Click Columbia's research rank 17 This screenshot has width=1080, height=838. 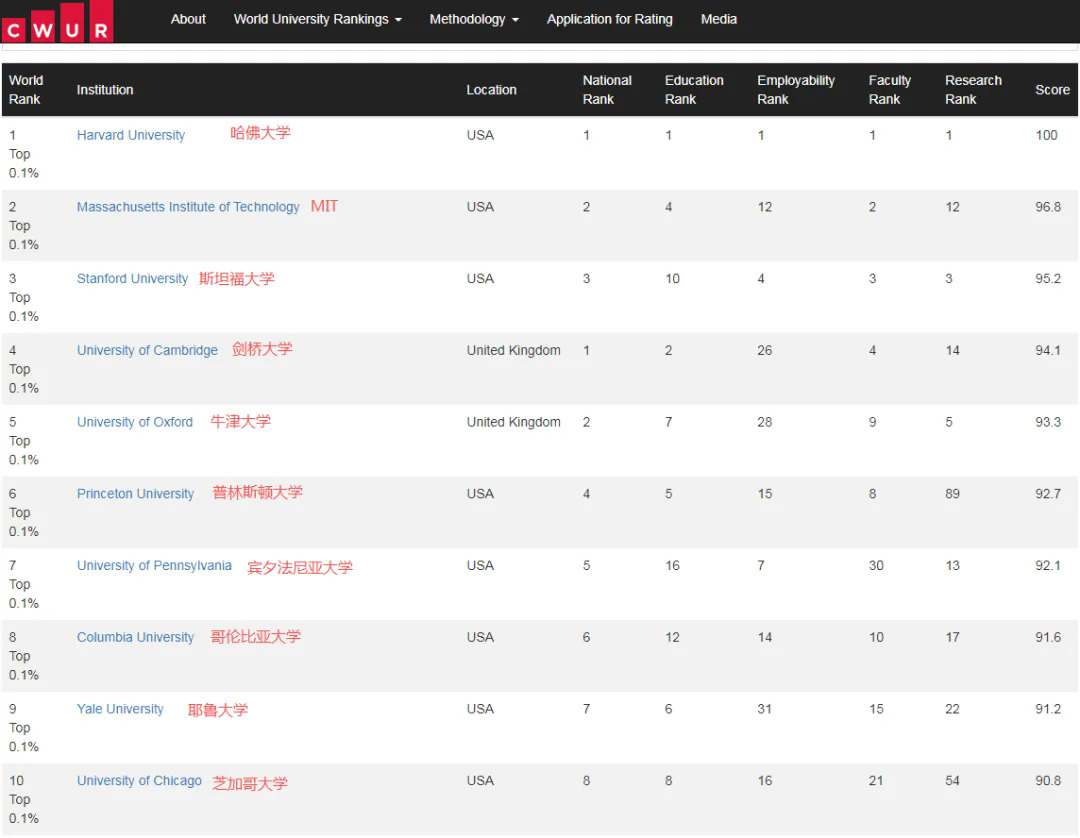coord(952,637)
